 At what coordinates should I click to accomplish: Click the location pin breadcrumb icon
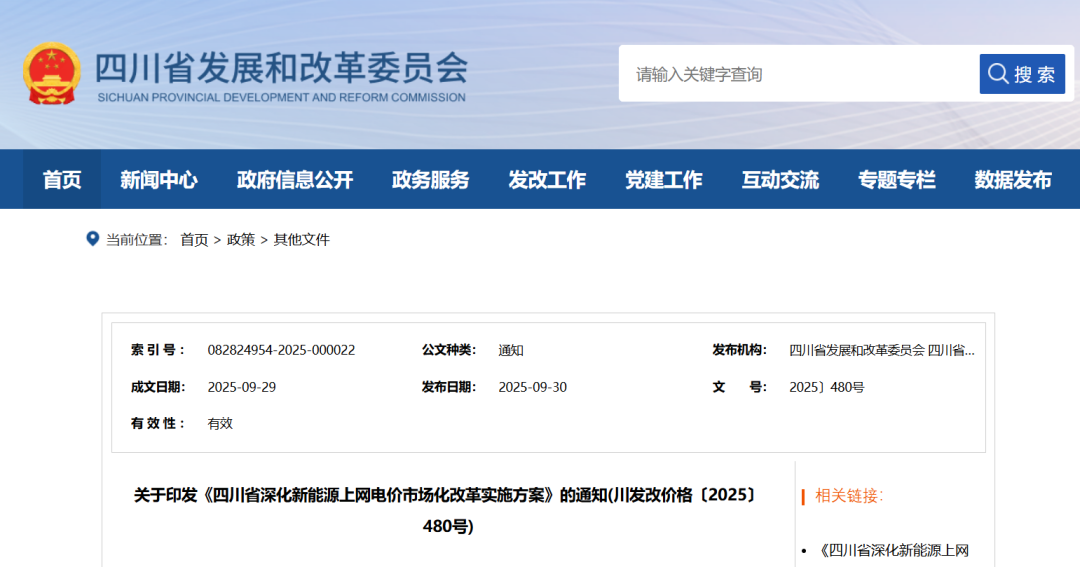pyautogui.click(x=93, y=239)
